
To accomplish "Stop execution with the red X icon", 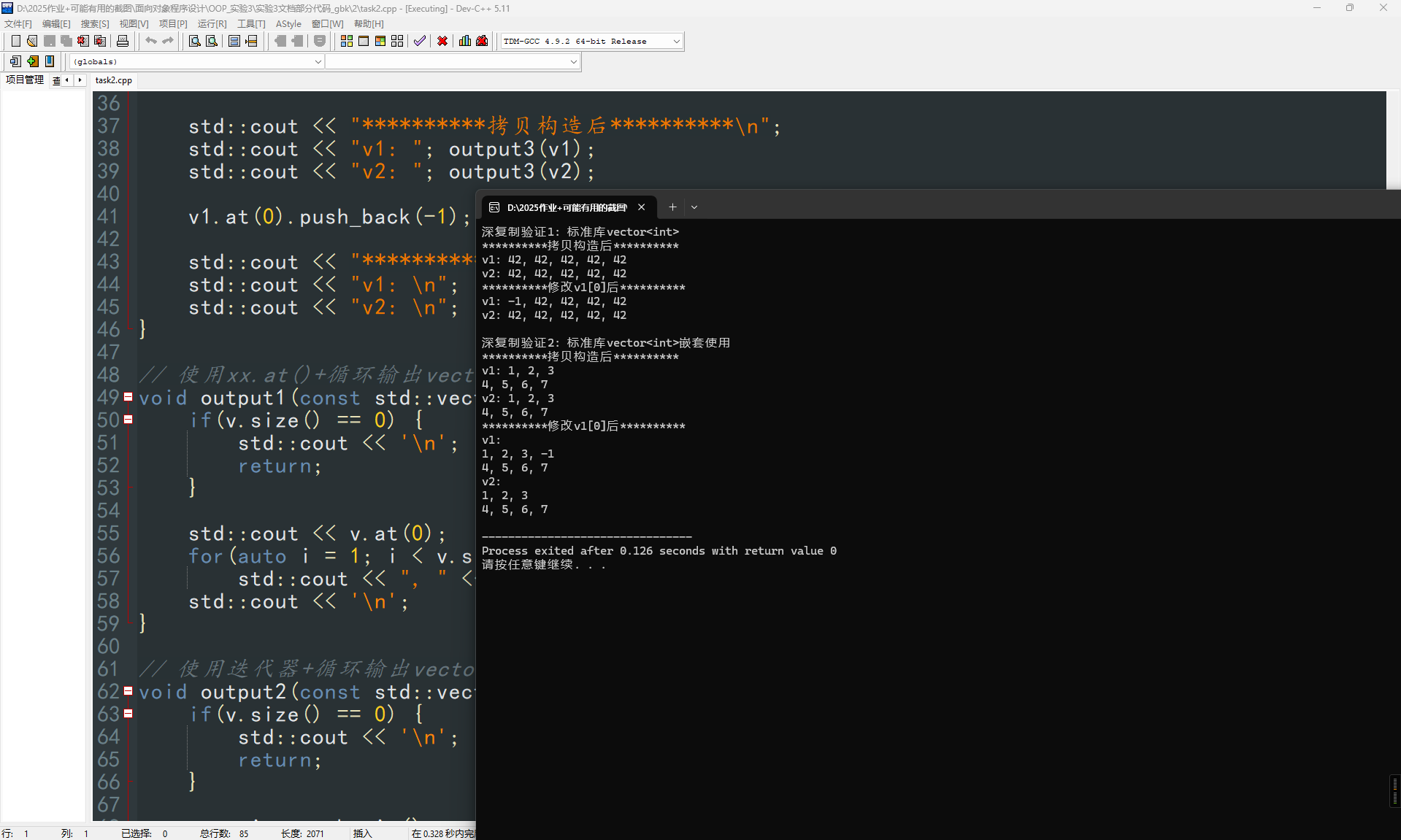I will [442, 41].
